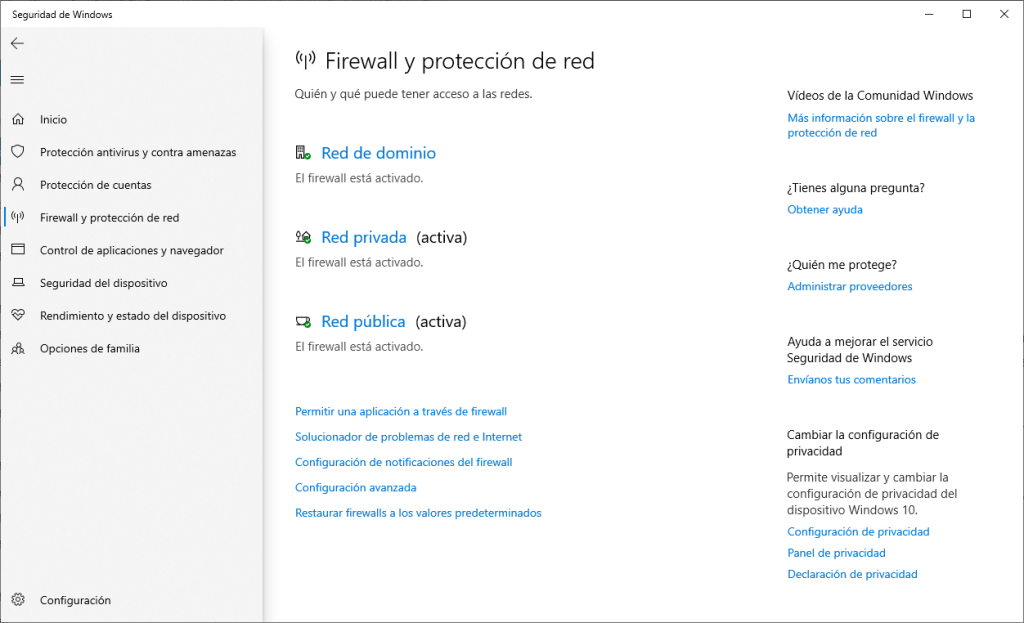The image size is (1024, 623).
Task: Open the Obtener ayuda link
Action: point(824,210)
